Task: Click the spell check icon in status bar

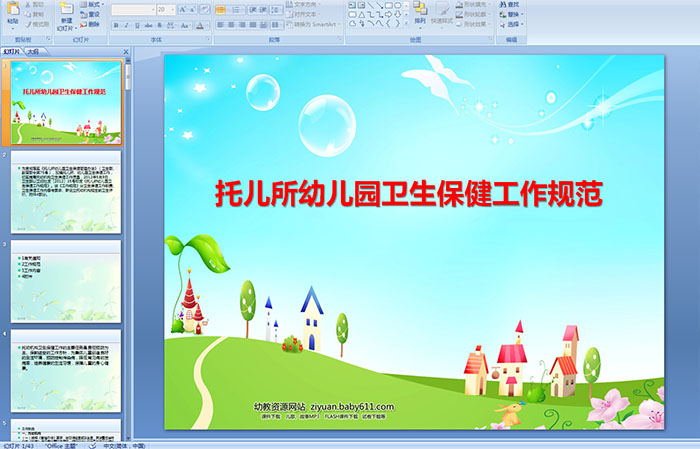Action: [92, 445]
